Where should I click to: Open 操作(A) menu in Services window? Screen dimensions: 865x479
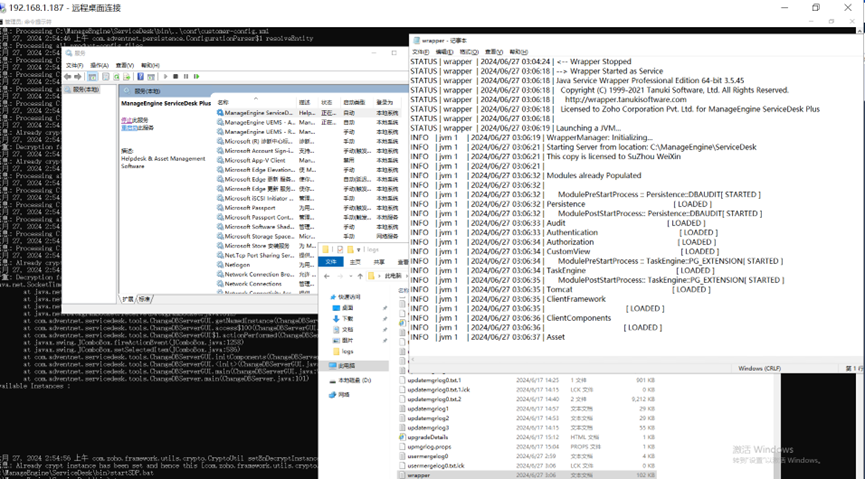tap(99, 65)
